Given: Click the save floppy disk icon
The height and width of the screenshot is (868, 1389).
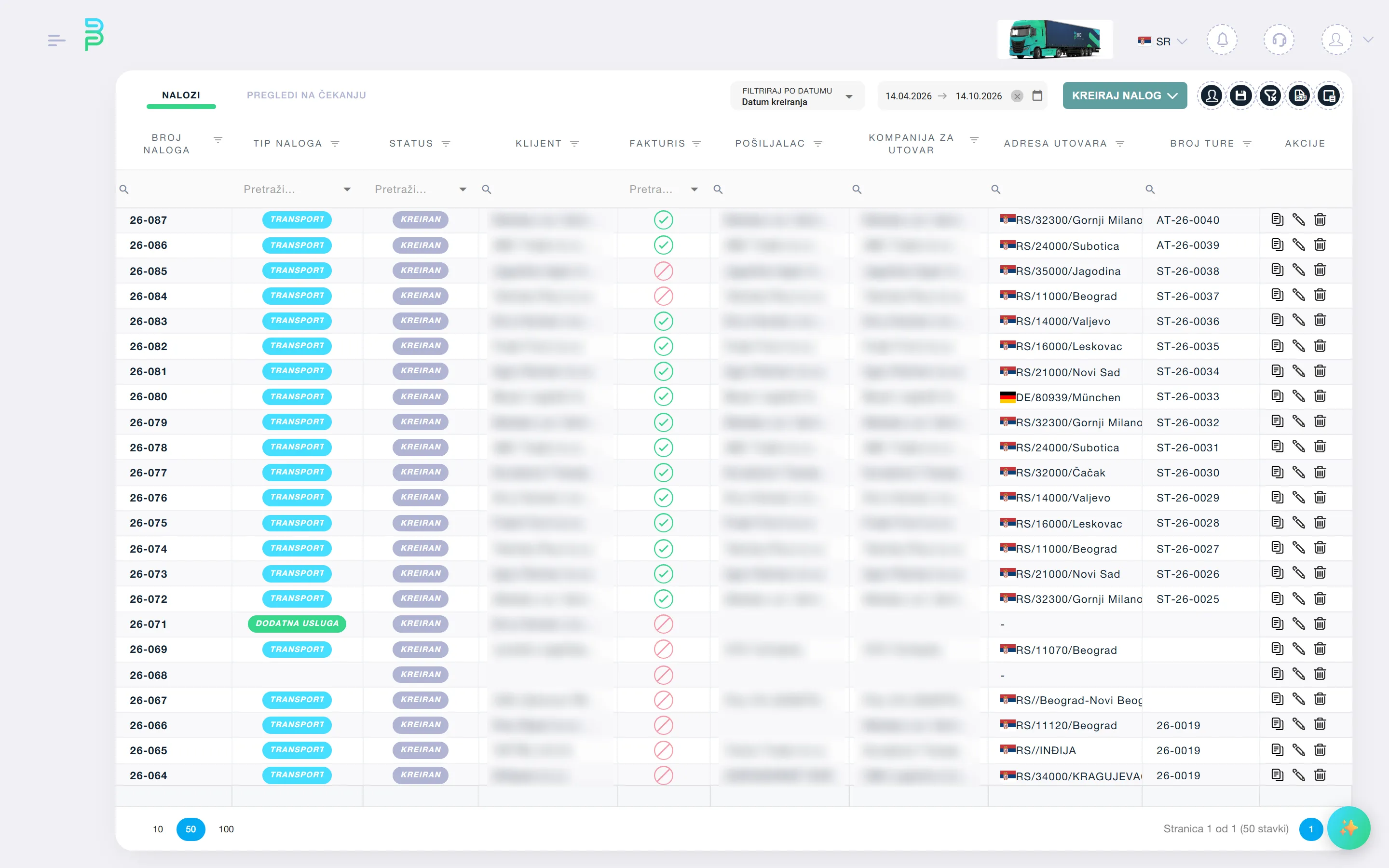Looking at the screenshot, I should coord(1241,96).
